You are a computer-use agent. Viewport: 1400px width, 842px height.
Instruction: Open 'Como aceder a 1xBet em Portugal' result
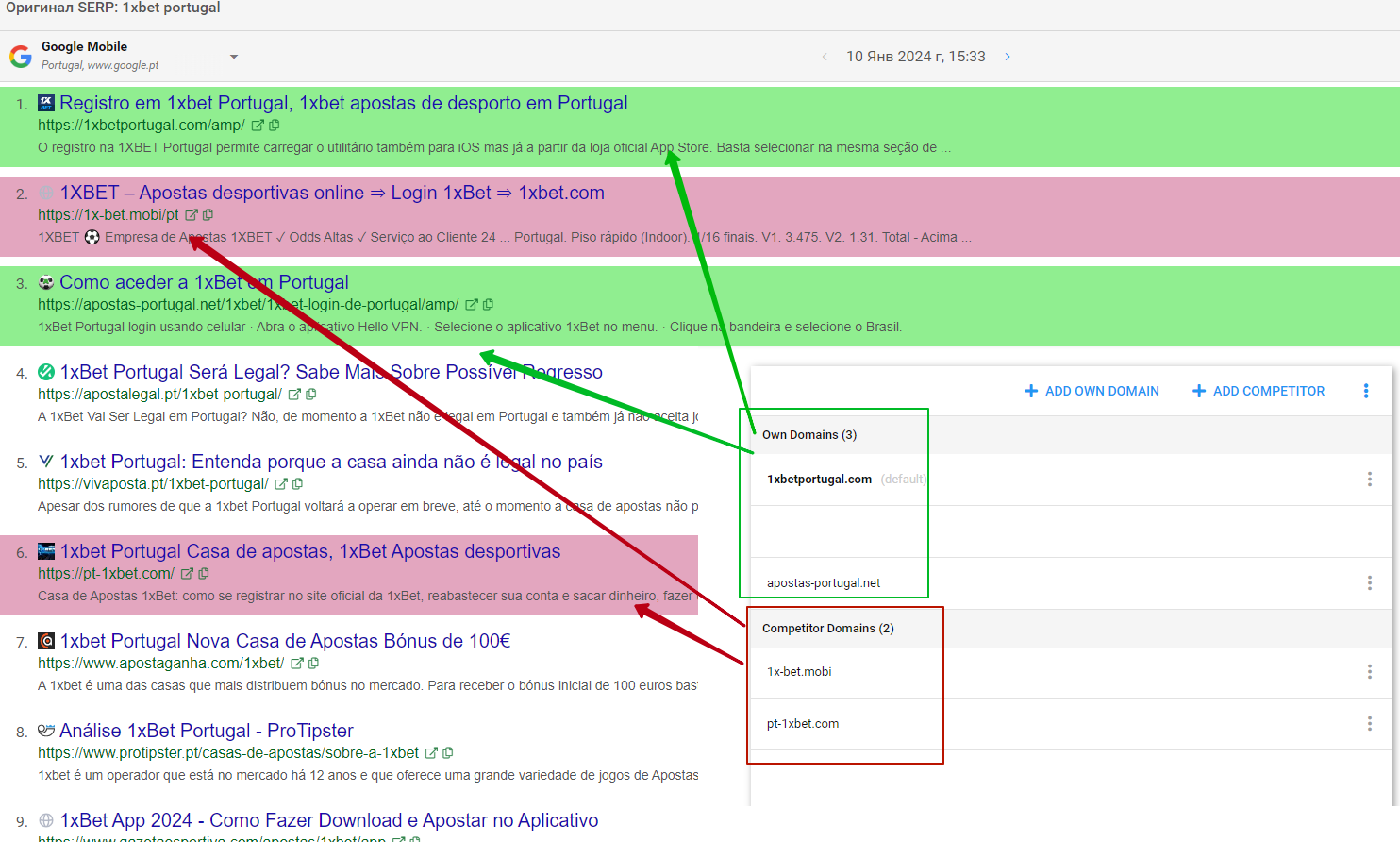coord(204,282)
